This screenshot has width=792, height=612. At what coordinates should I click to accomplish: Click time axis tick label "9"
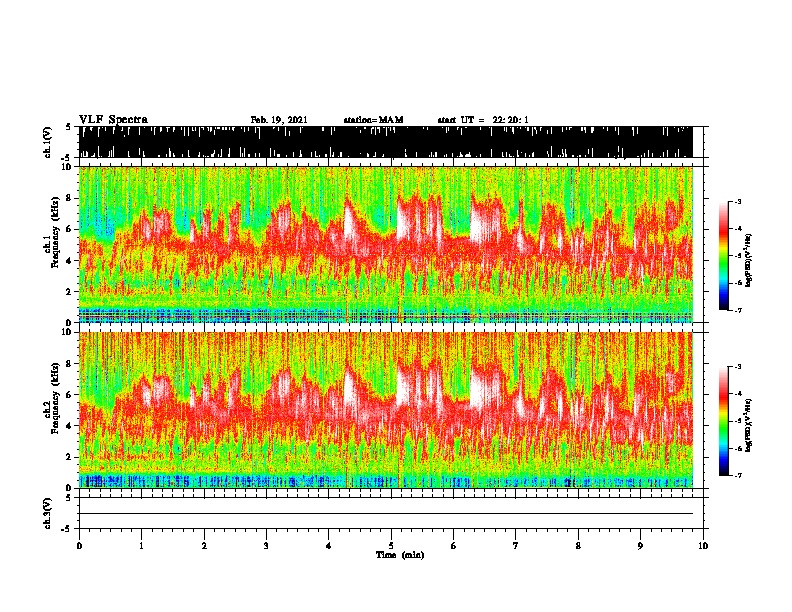click(x=640, y=545)
